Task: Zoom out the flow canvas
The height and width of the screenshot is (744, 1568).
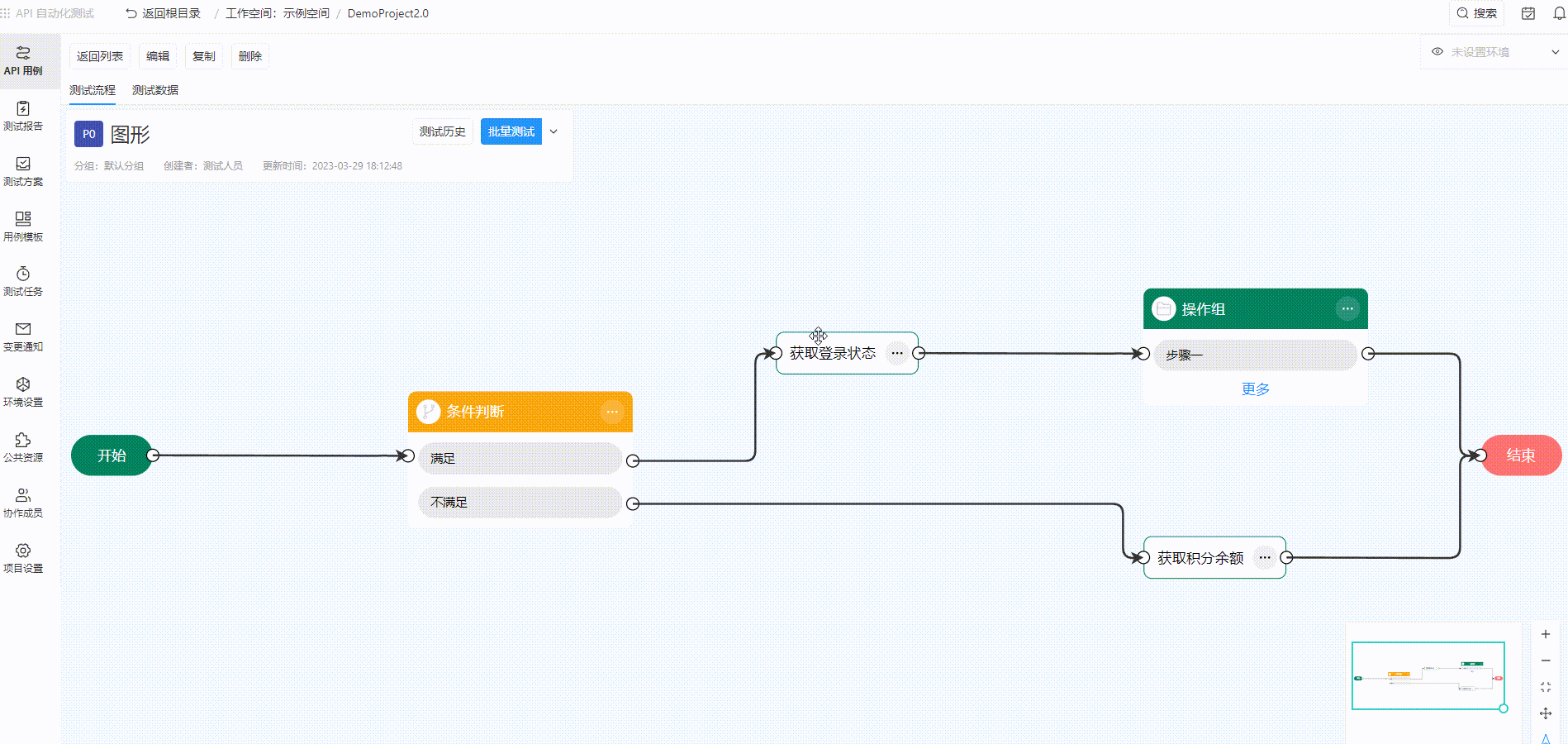Action: point(1546,661)
